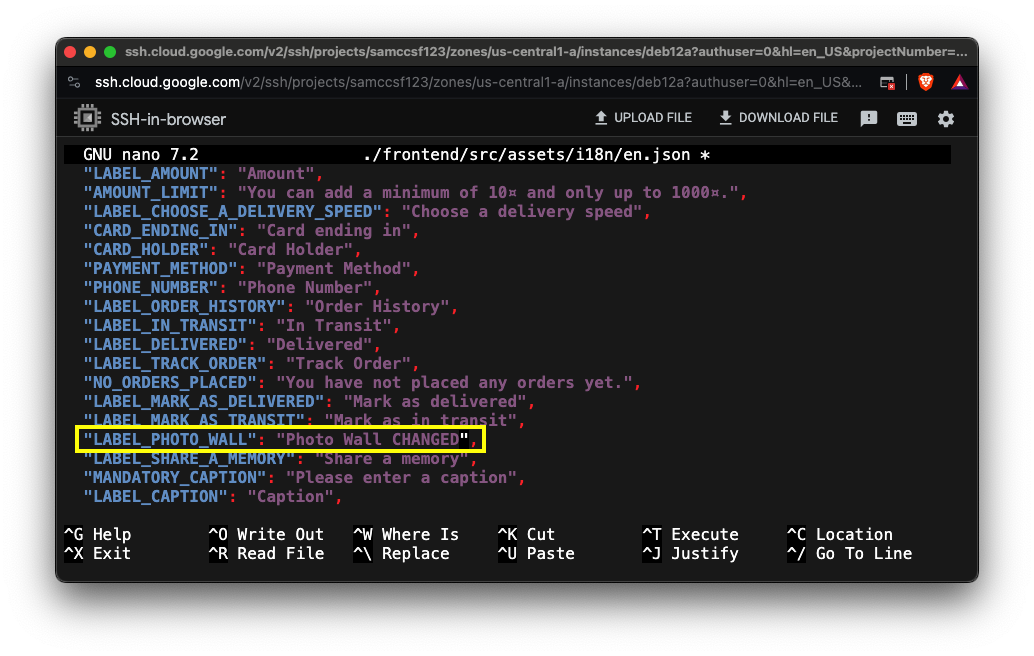Image resolution: width=1034 pixels, height=656 pixels.
Task: Click the "LABEL_PHOTO_WALL" key
Action: (169, 440)
